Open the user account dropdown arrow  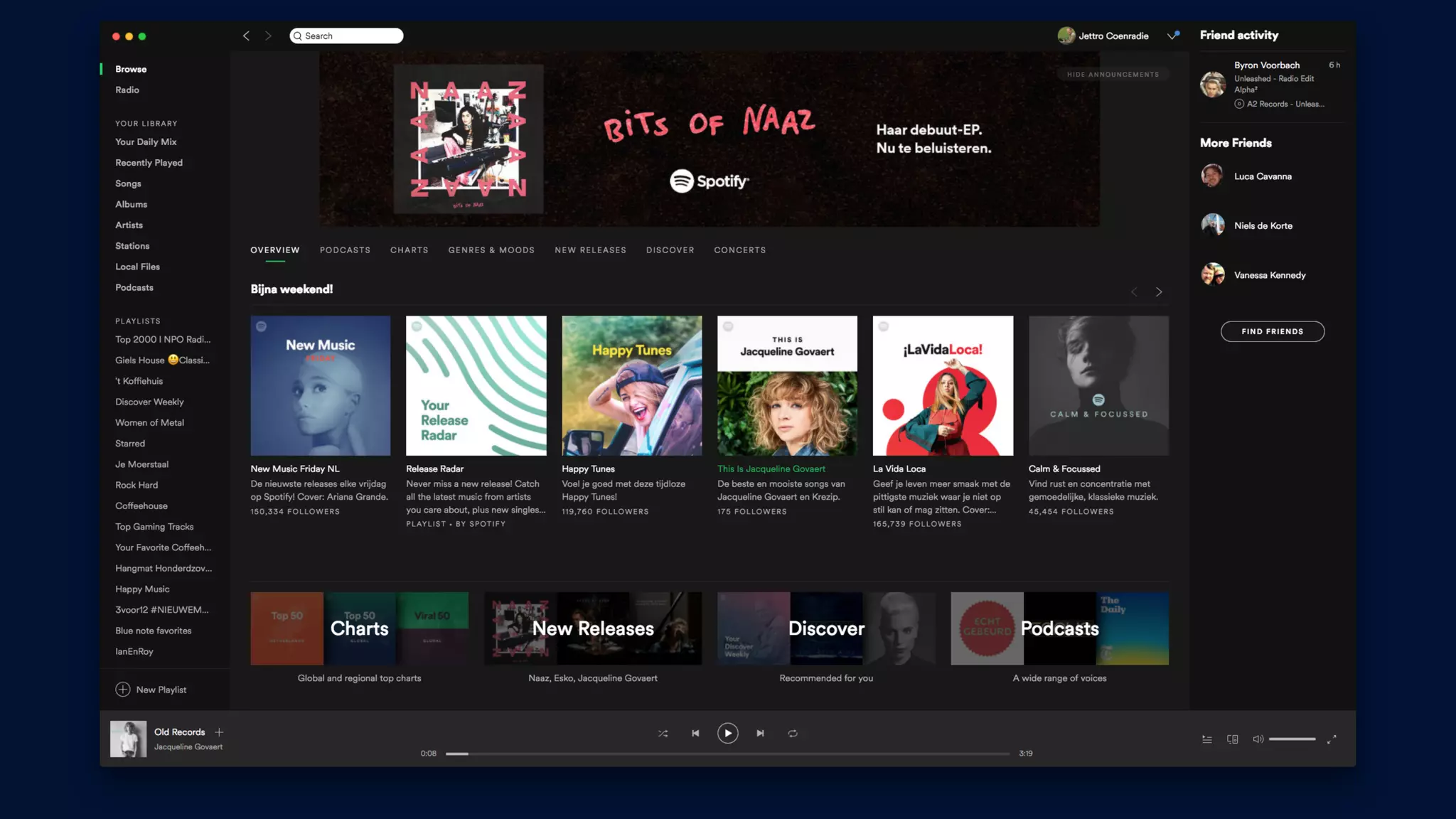pyautogui.click(x=1172, y=36)
